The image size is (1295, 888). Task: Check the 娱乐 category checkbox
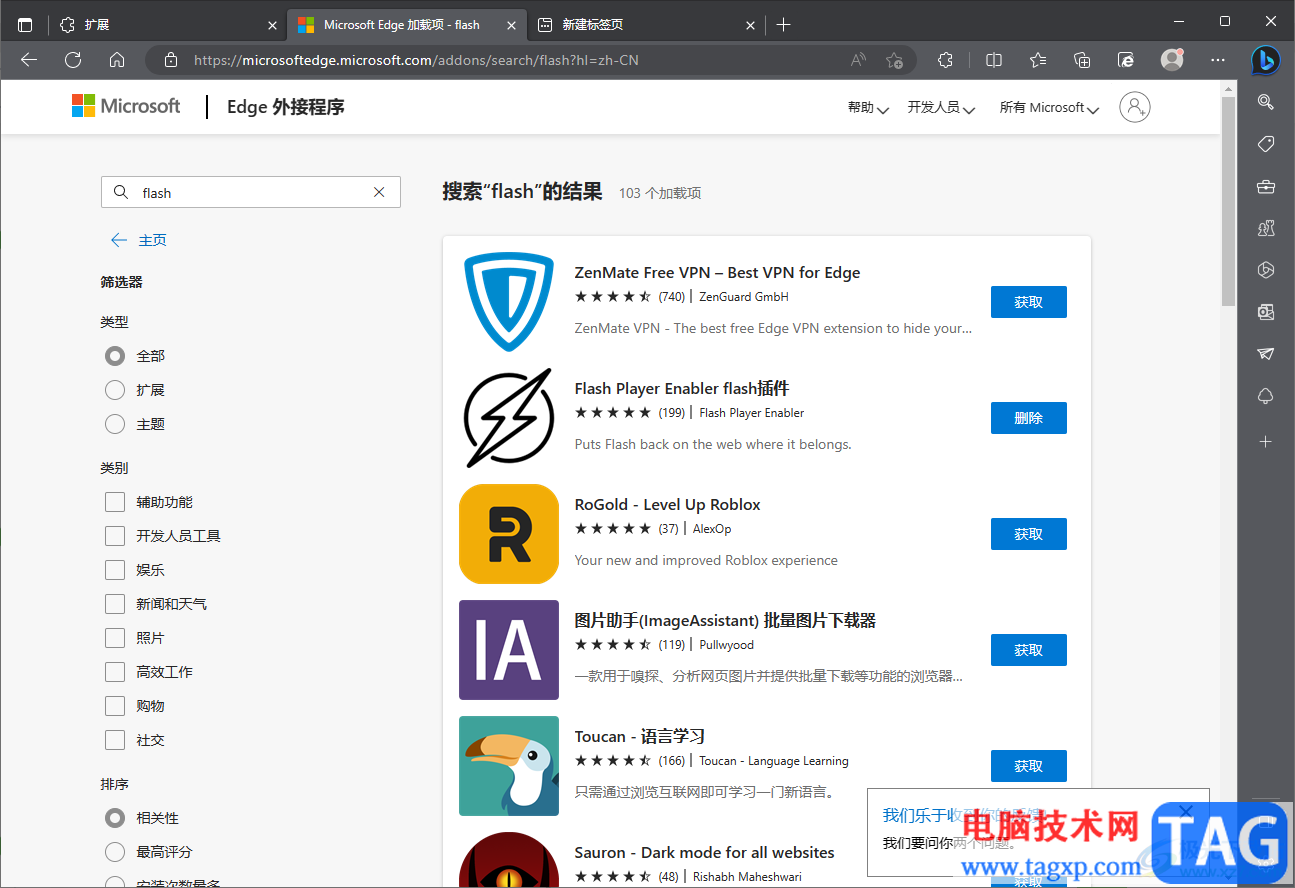[x=115, y=570]
